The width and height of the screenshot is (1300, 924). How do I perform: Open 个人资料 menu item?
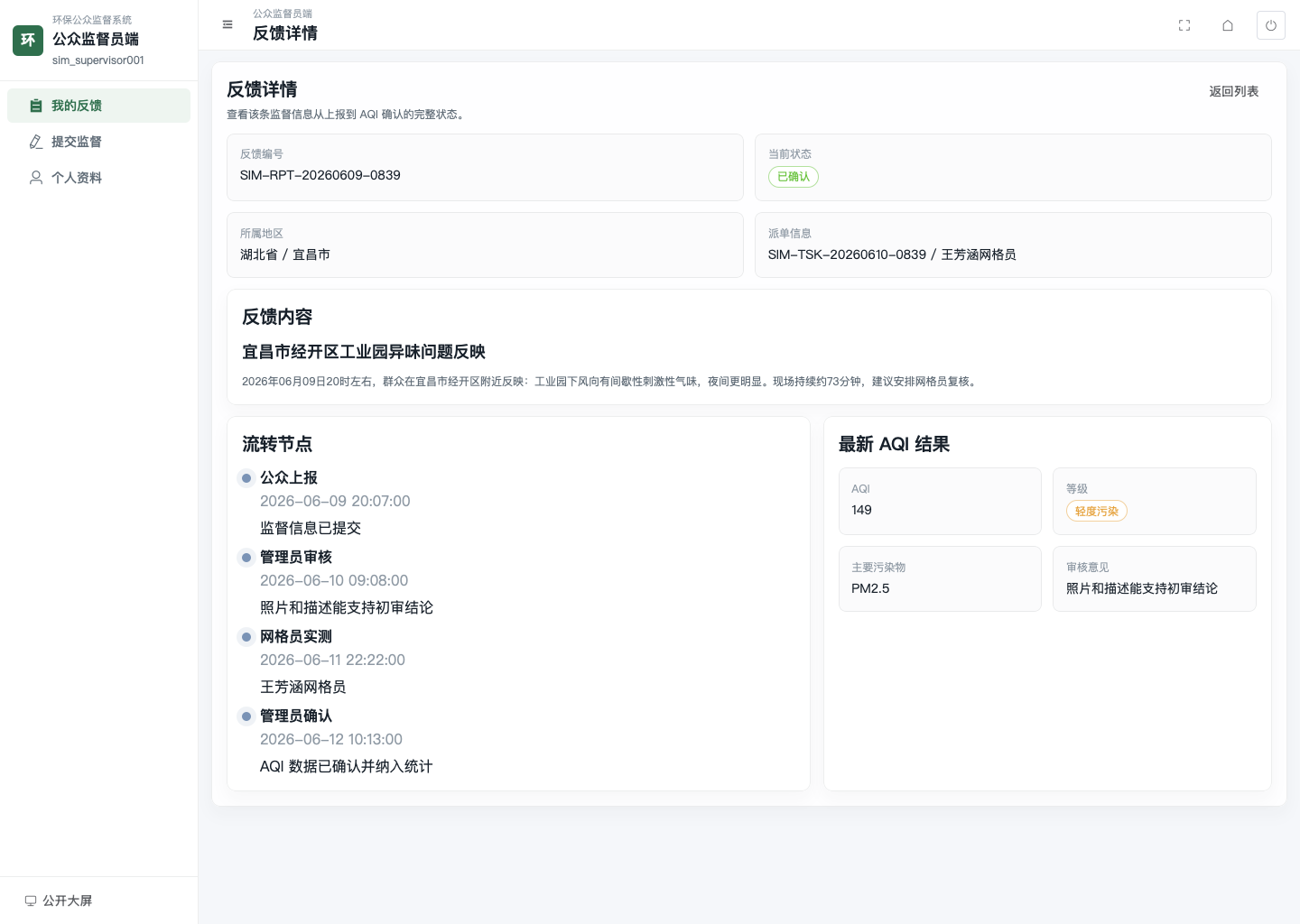click(98, 178)
